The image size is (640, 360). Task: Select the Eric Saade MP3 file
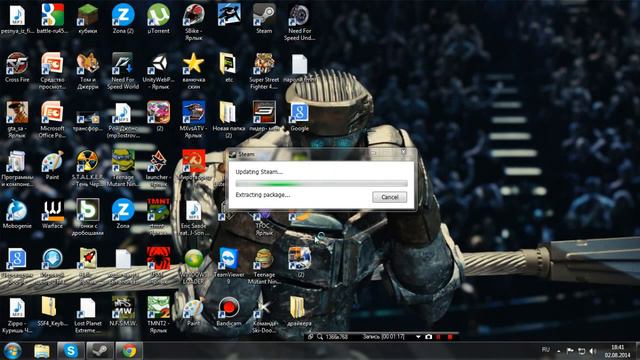[193, 218]
